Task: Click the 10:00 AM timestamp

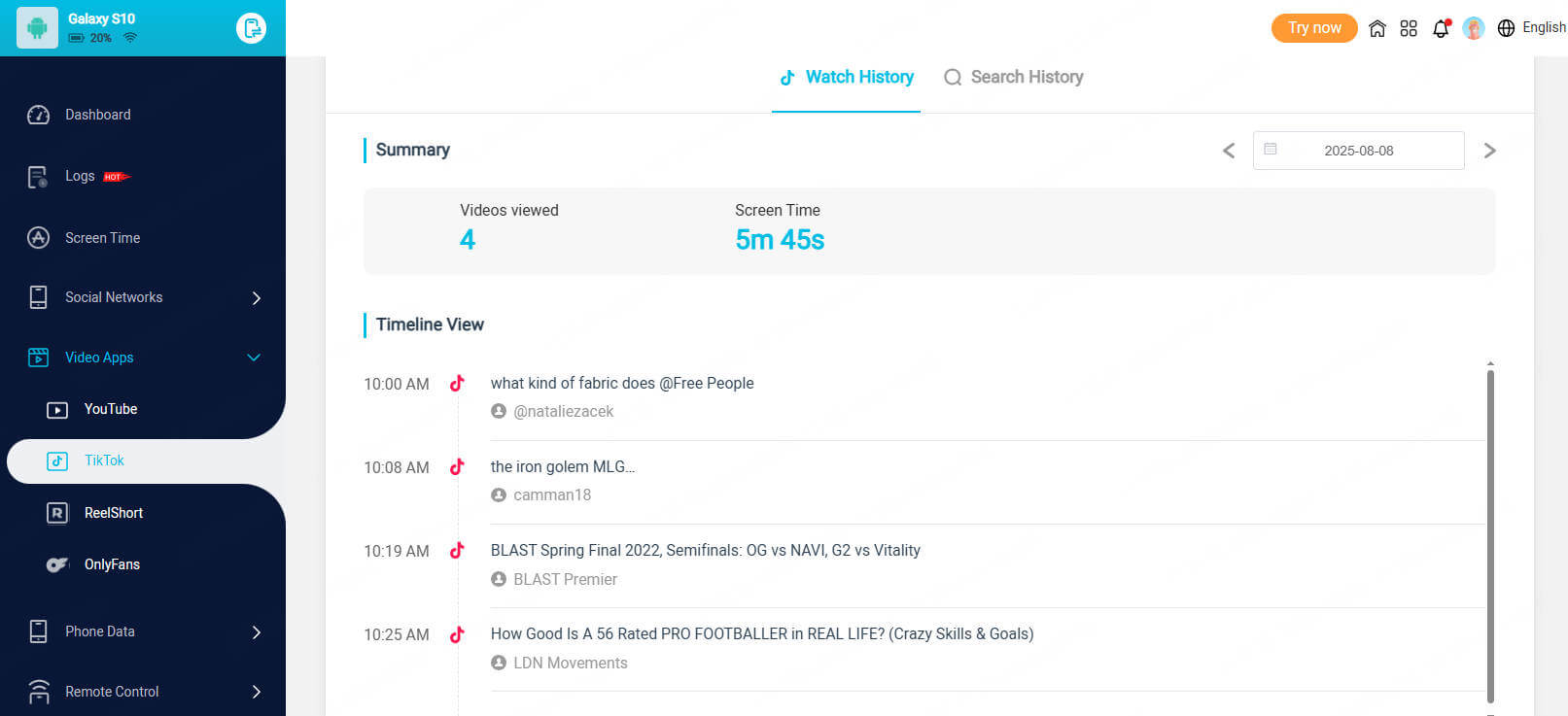Action: pyautogui.click(x=397, y=384)
